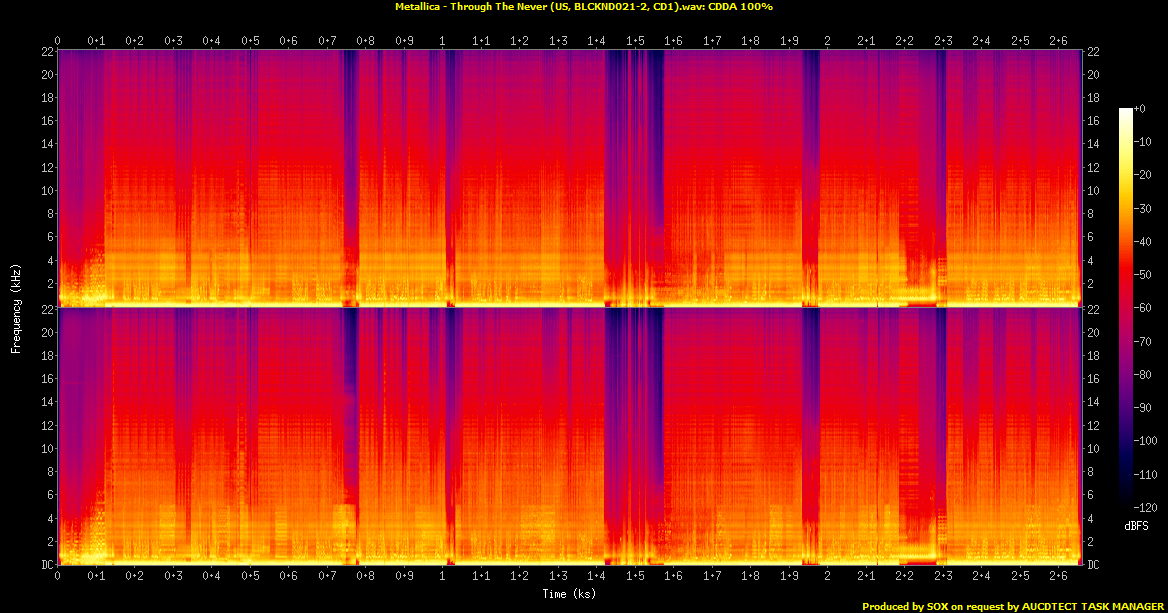Click the "-30" color scale label
This screenshot has height=613, width=1168.
pyautogui.click(x=1142, y=209)
